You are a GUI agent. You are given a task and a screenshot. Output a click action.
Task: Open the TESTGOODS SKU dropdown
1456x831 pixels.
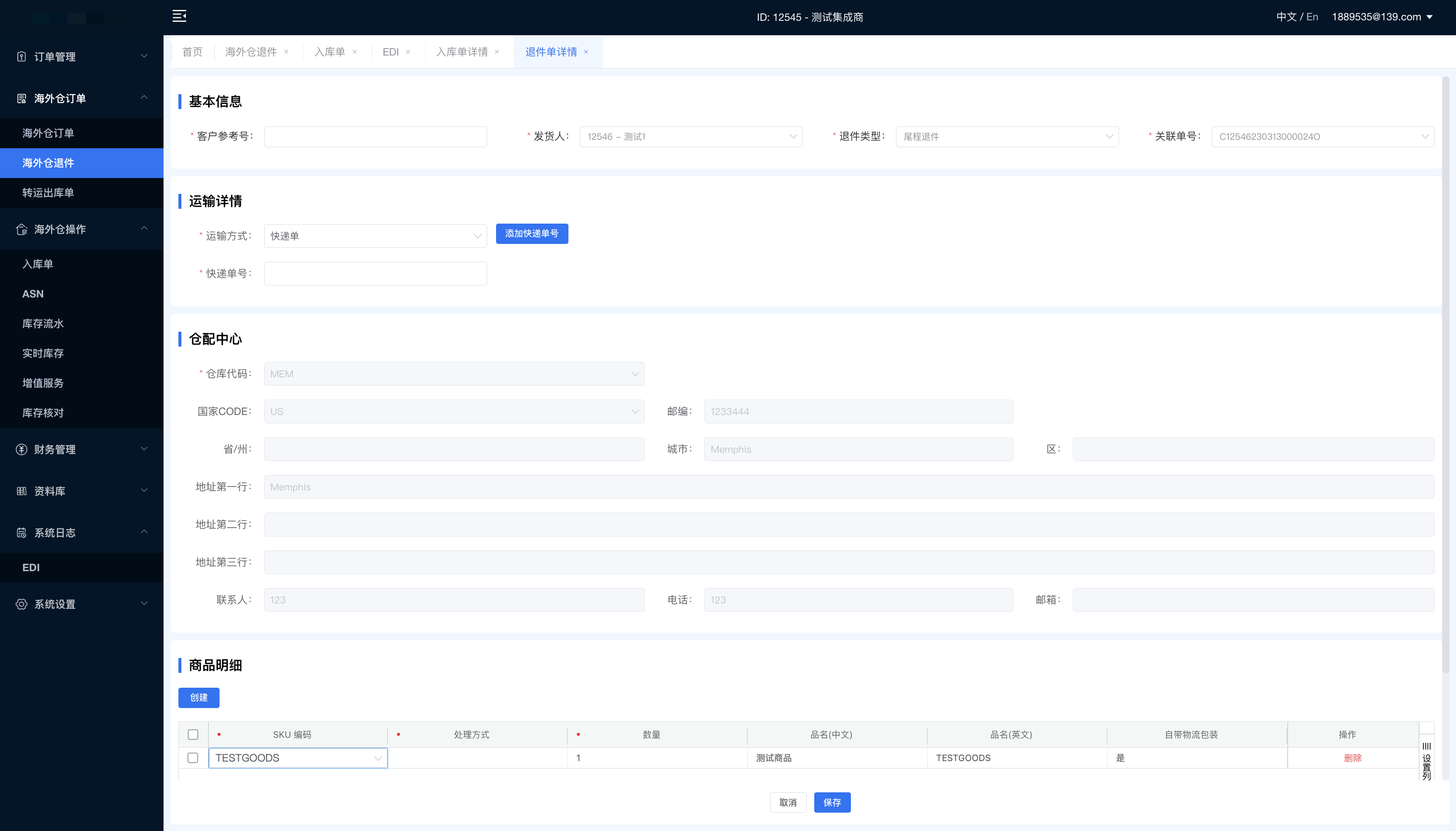click(298, 758)
